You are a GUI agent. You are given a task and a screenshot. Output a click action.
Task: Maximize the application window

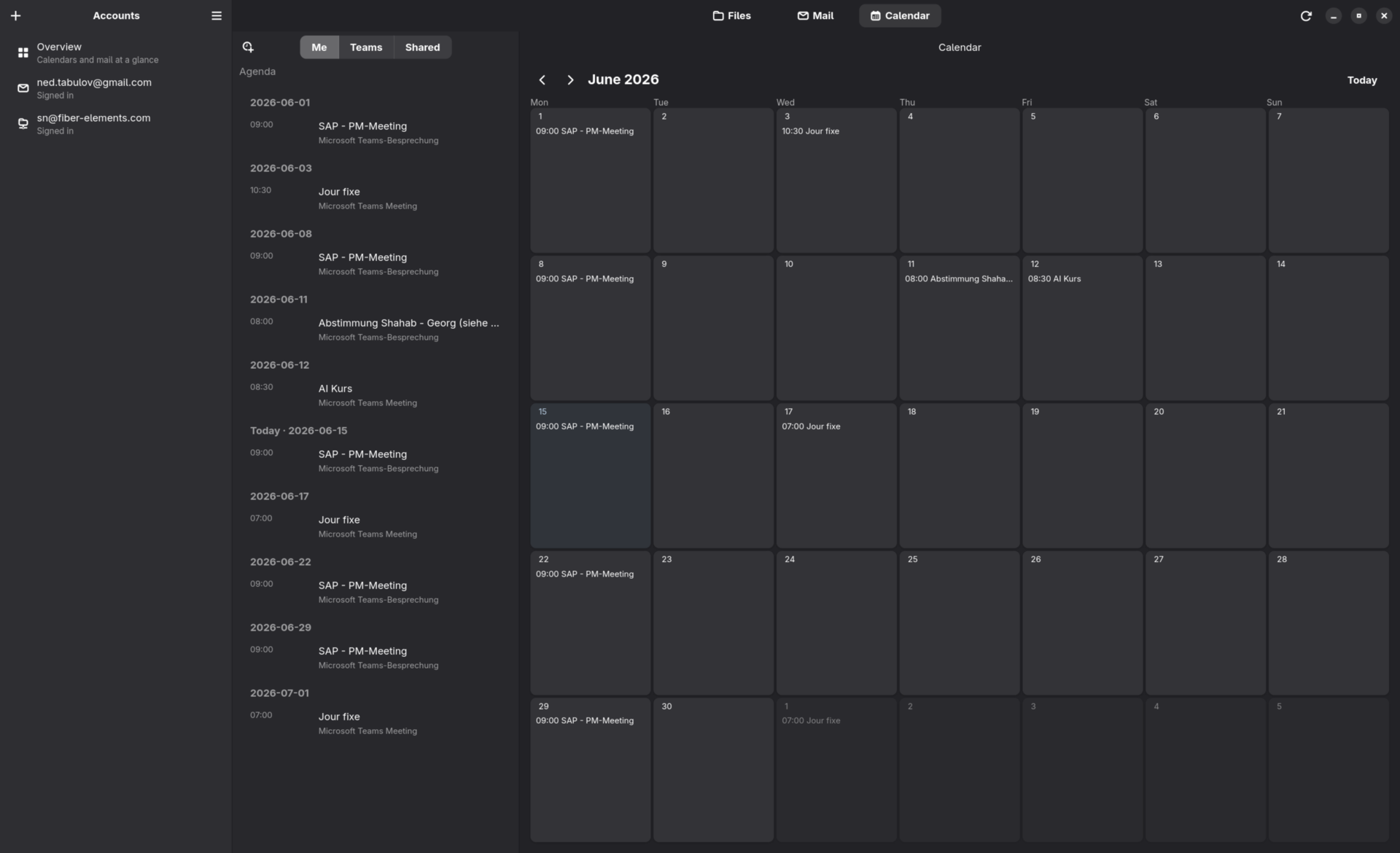point(1358,15)
